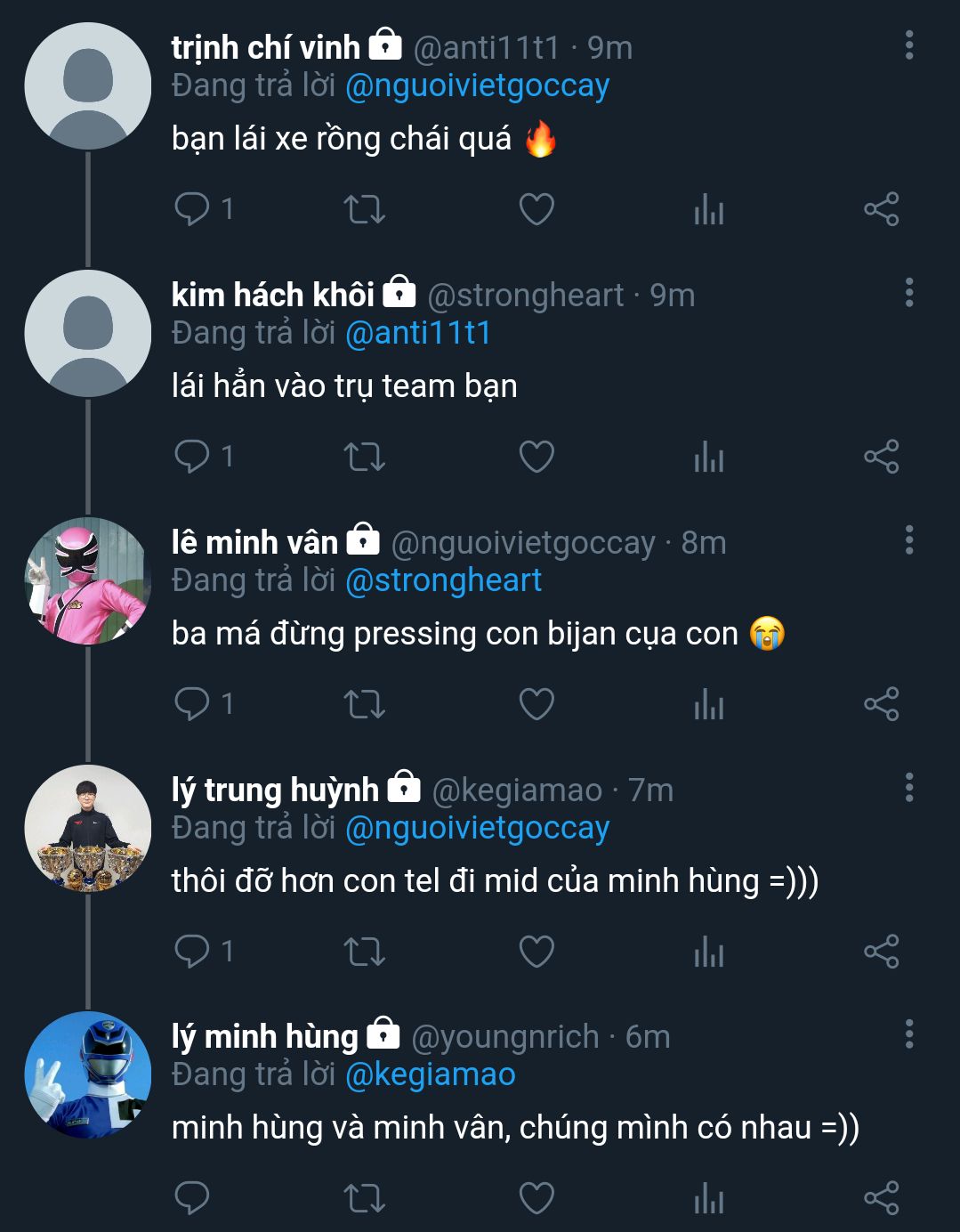Retweet lý trung huỳnh's tweet
This screenshot has width=960, height=1232.
pos(364,952)
